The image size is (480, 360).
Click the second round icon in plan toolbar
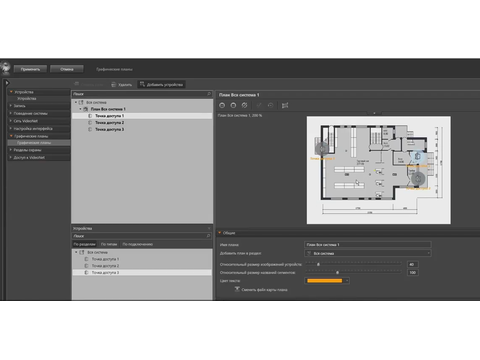pyautogui.click(x=233, y=105)
